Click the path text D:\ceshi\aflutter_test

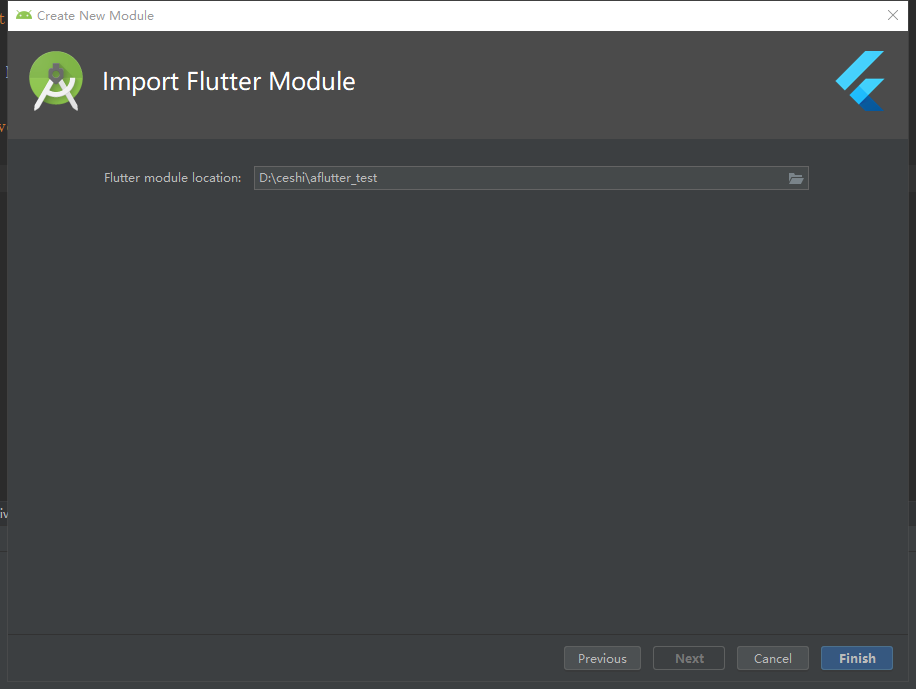coord(316,178)
